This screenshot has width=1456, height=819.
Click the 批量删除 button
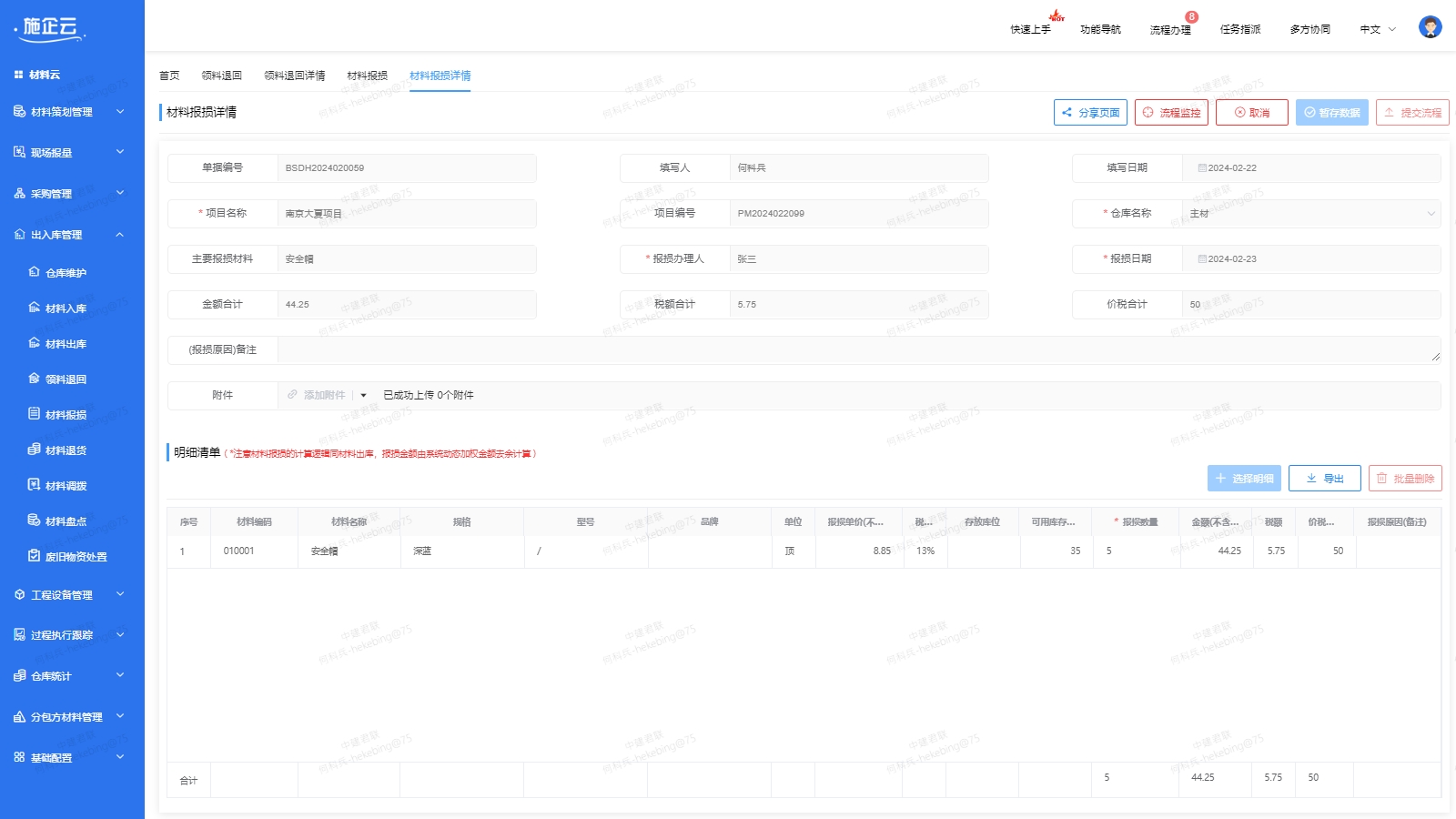[1405, 479]
